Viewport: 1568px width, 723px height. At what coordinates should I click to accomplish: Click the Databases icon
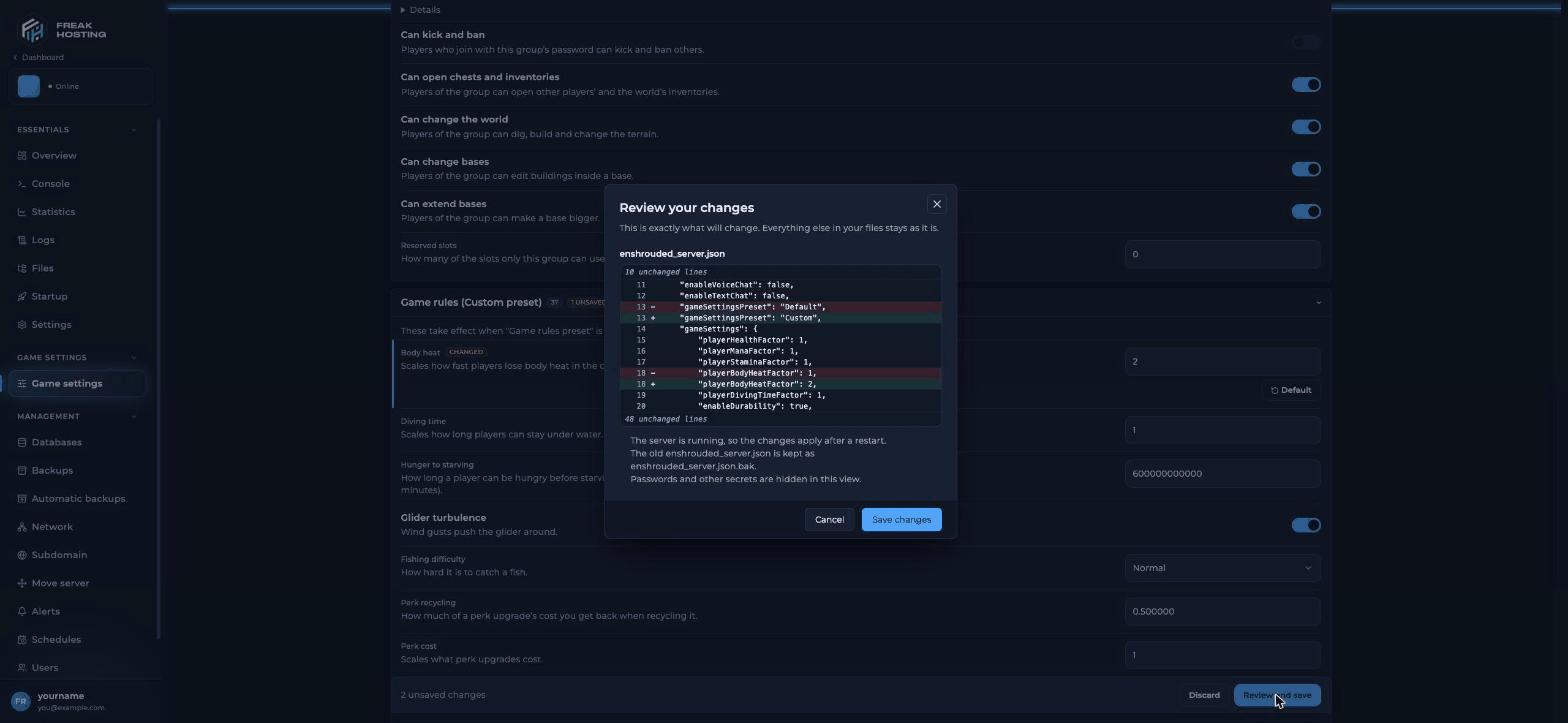[22, 442]
